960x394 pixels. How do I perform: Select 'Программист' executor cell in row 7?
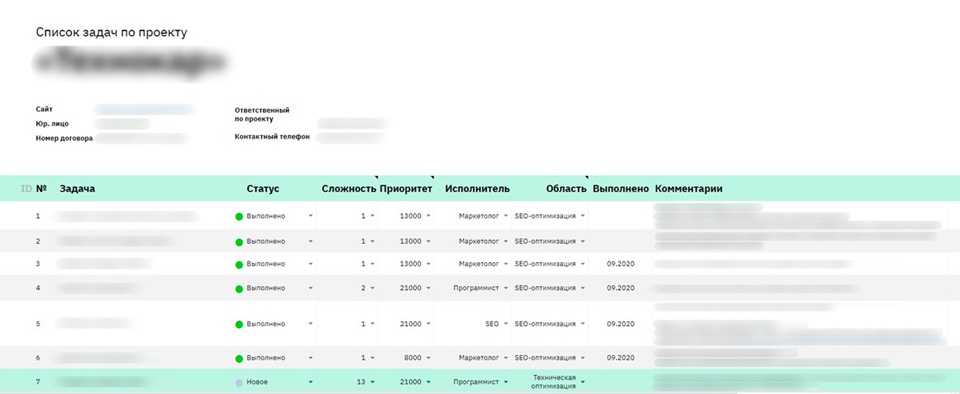click(476, 382)
